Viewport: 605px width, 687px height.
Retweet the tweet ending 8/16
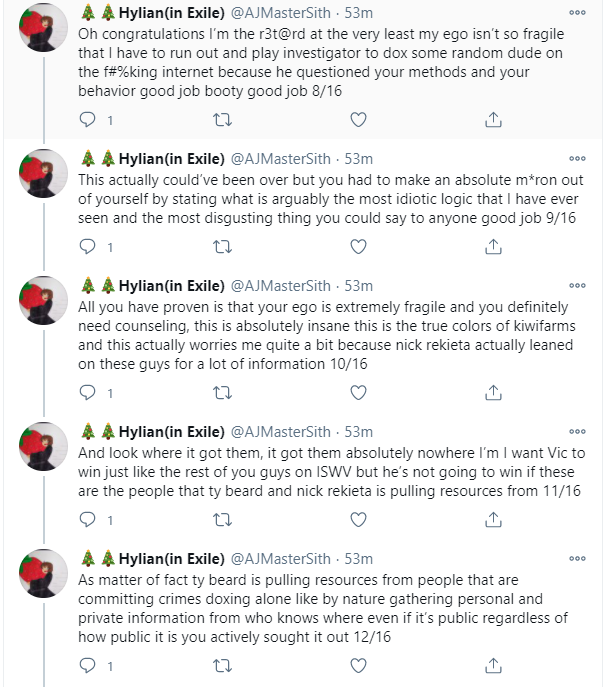click(x=222, y=120)
